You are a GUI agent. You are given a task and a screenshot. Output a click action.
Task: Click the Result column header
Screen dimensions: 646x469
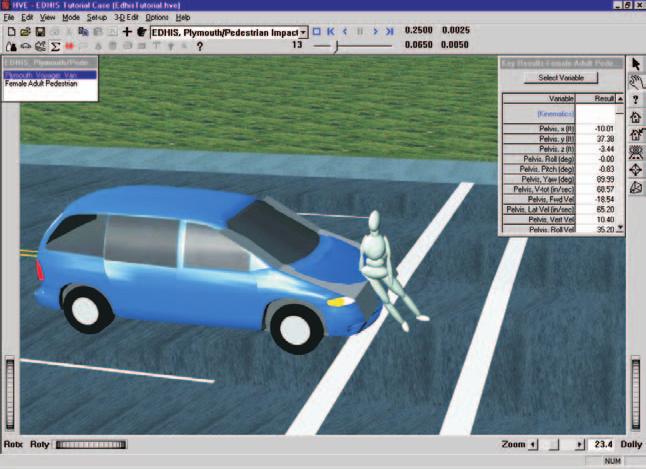(596, 98)
